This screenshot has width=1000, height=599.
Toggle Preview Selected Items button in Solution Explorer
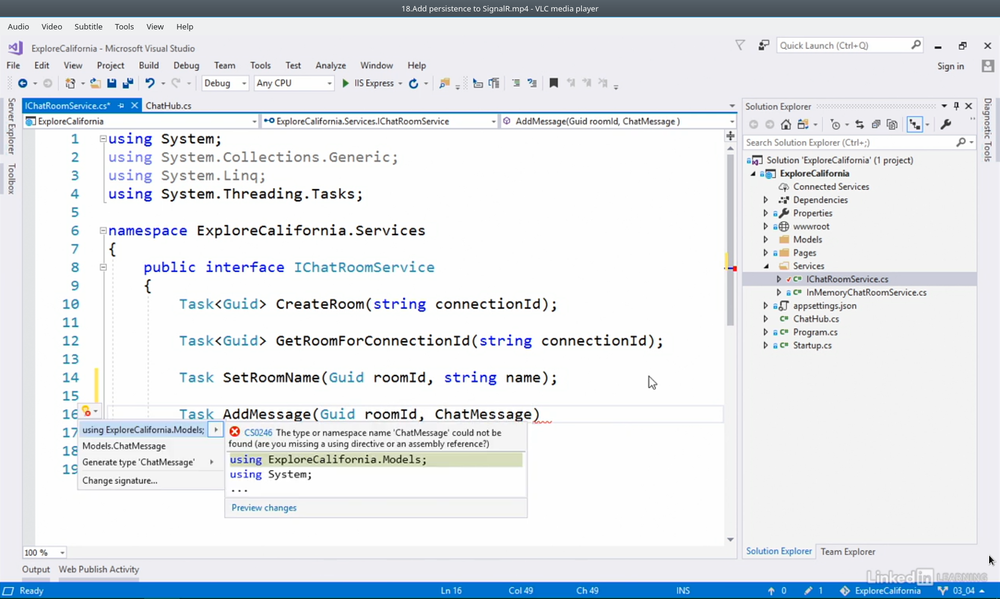pyautogui.click(x=914, y=125)
